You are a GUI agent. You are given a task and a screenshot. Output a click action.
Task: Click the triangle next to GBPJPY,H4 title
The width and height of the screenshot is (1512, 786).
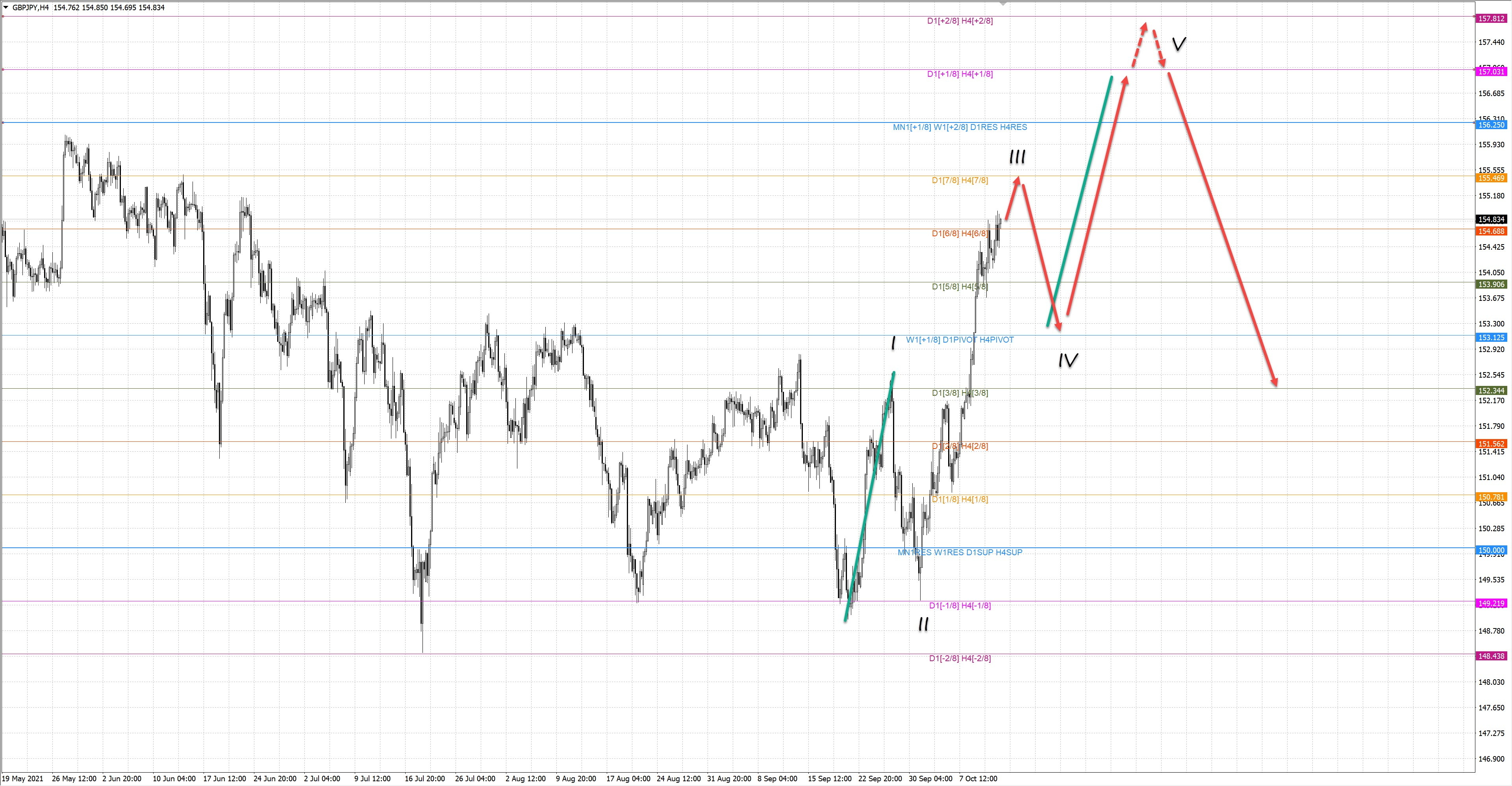coord(6,7)
